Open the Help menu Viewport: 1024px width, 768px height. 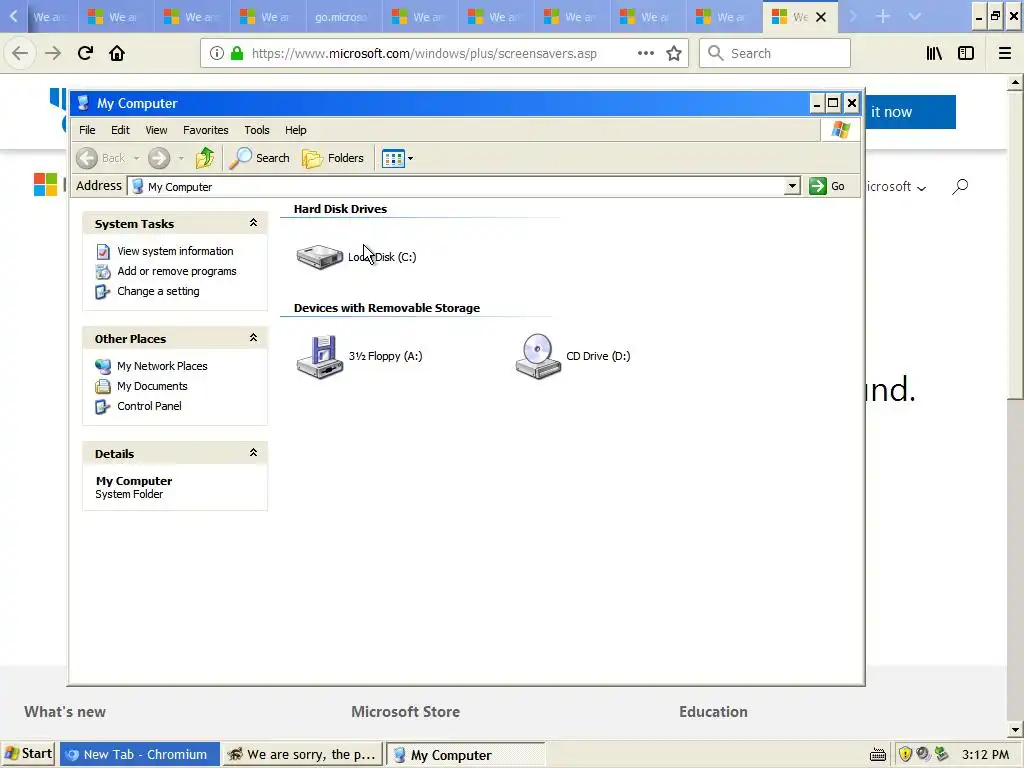pyautogui.click(x=295, y=130)
